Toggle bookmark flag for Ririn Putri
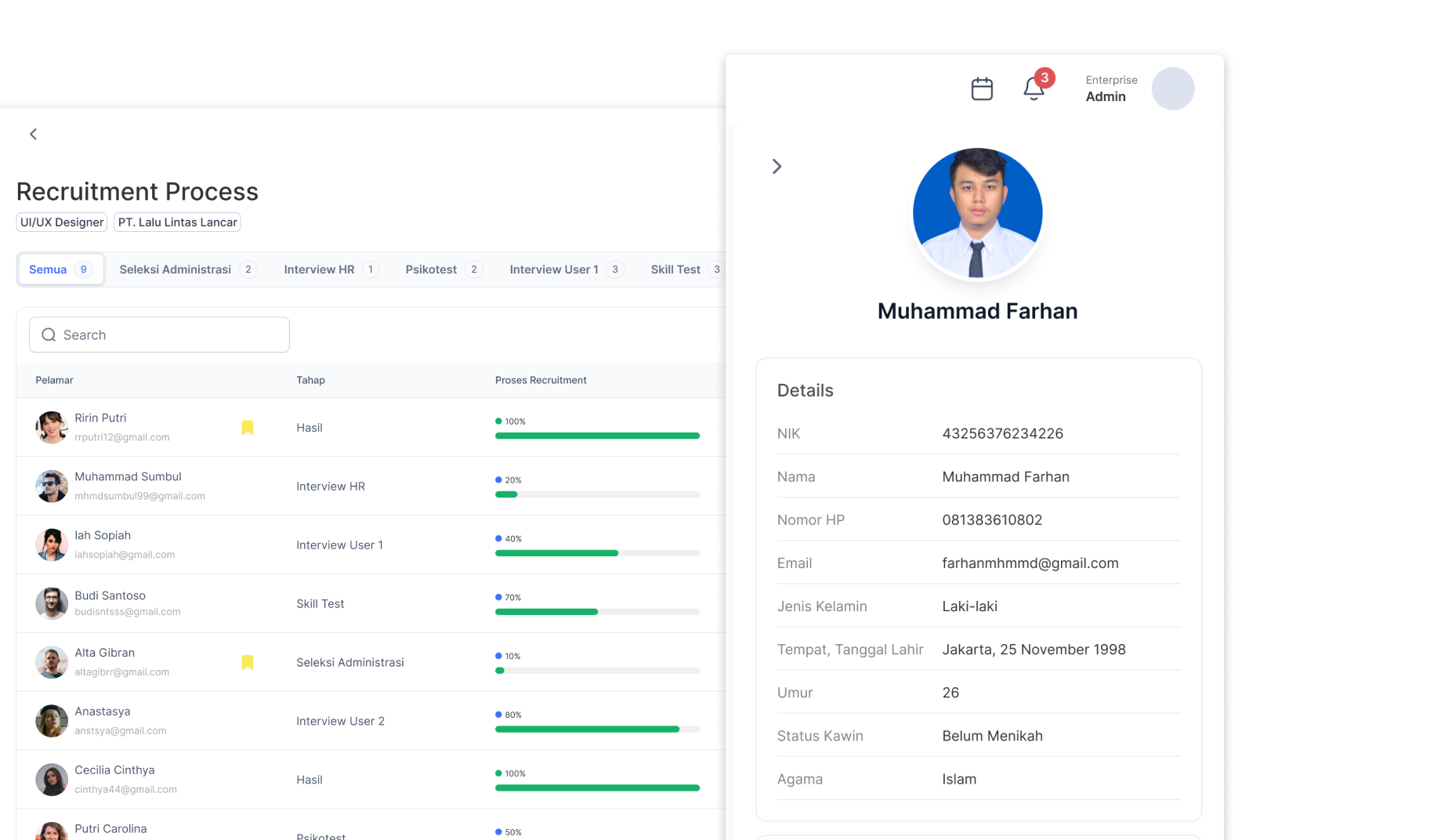 coord(248,427)
